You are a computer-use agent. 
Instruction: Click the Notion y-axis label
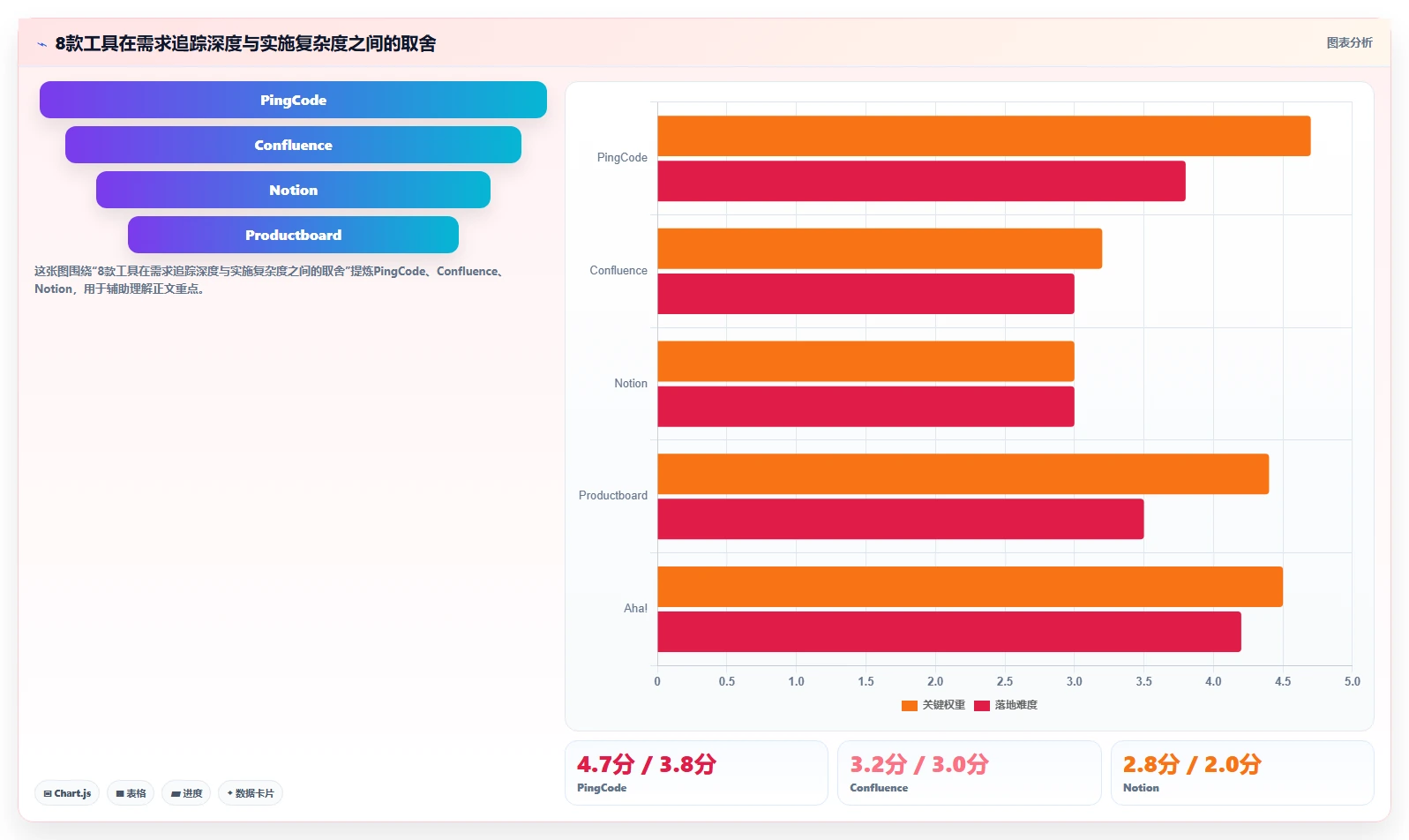click(x=631, y=384)
